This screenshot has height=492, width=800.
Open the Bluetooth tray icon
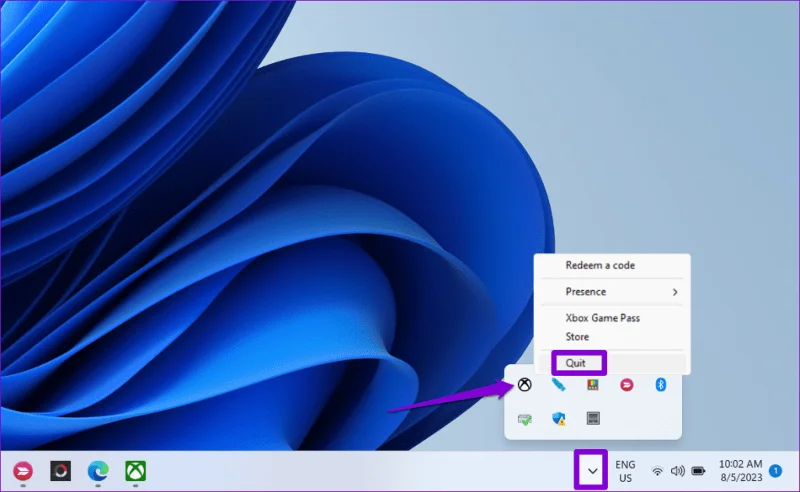coord(661,384)
